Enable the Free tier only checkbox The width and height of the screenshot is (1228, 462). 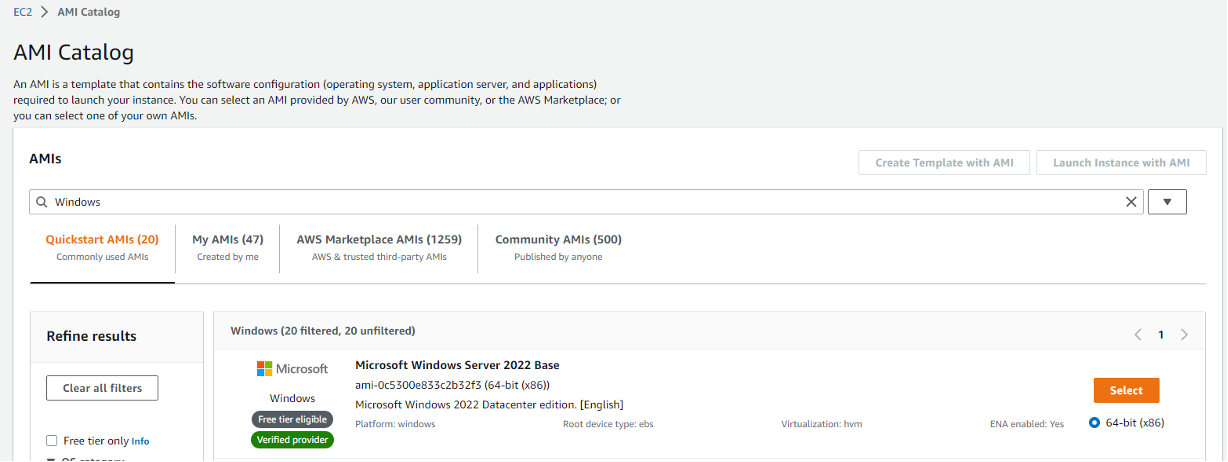[x=52, y=441]
